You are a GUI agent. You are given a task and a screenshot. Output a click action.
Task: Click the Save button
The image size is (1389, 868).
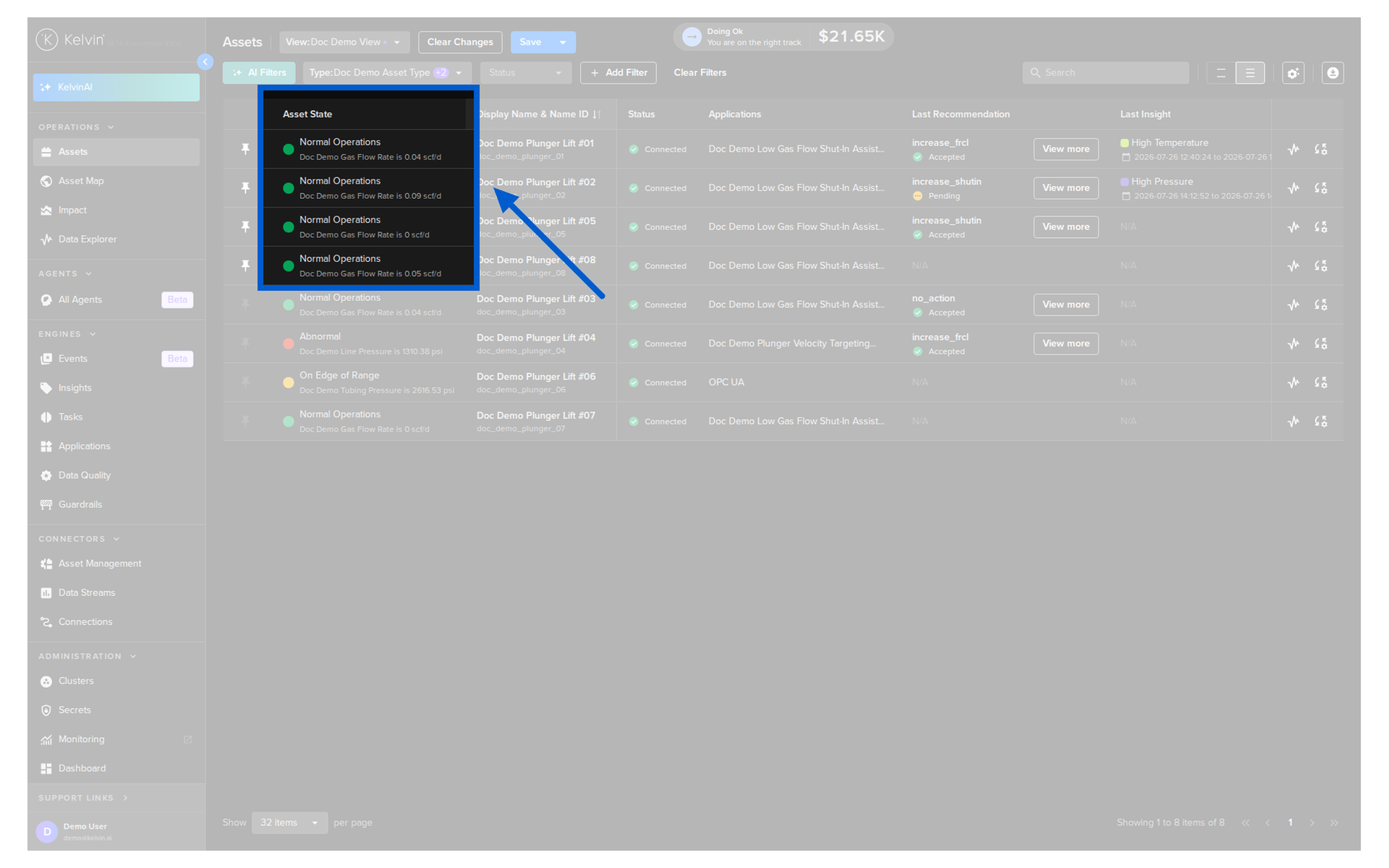530,42
